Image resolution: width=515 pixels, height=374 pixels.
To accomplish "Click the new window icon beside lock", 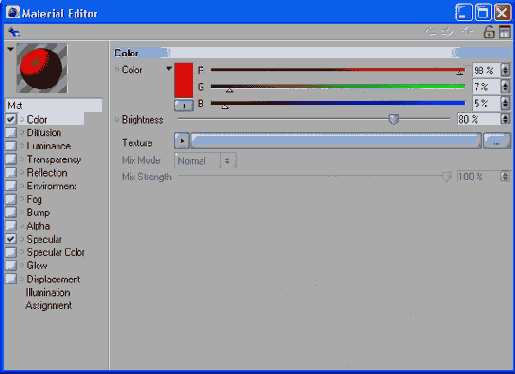I will 505,32.
